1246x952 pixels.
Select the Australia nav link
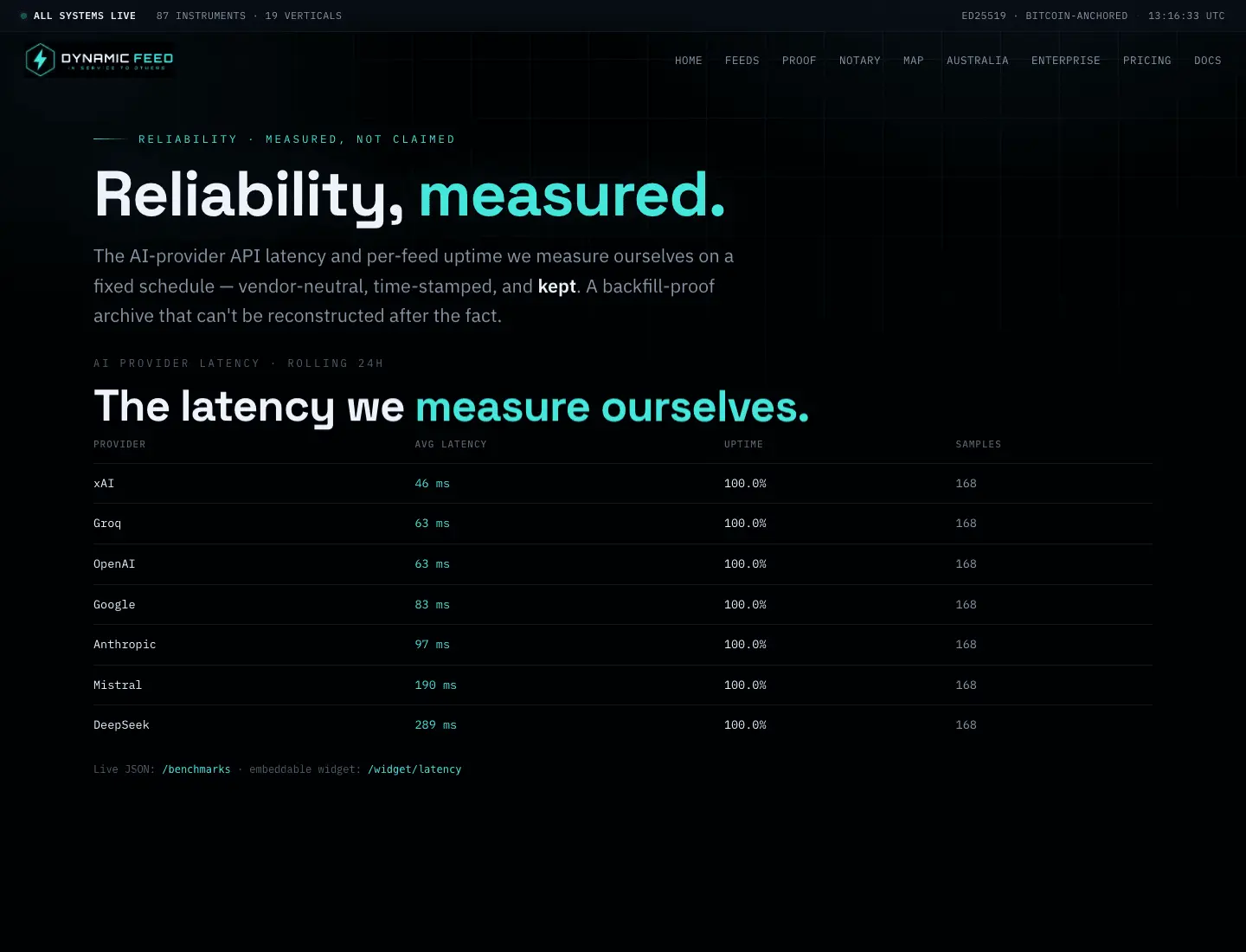click(x=978, y=61)
